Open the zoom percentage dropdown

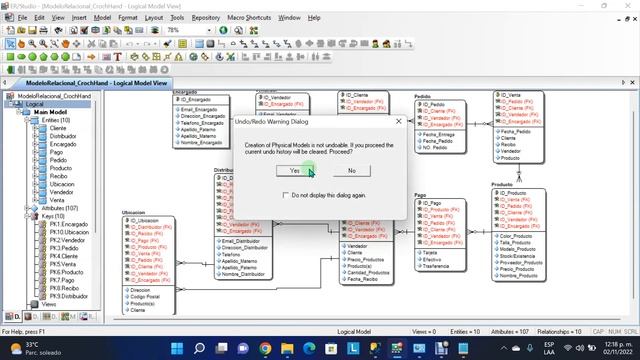pos(209,30)
